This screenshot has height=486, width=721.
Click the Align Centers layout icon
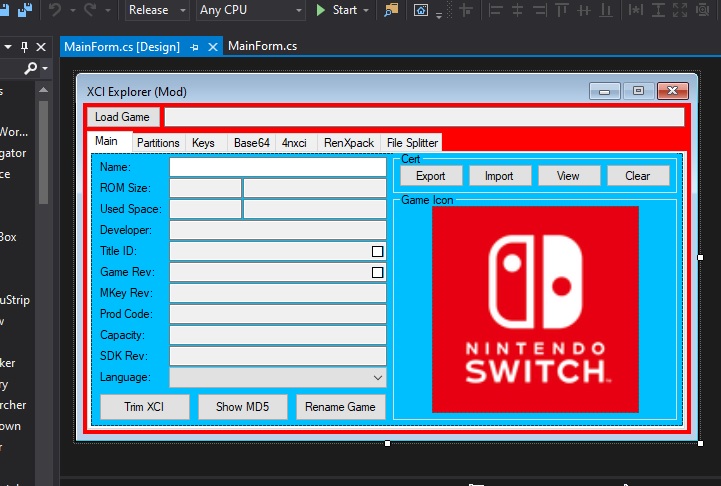(517, 10)
